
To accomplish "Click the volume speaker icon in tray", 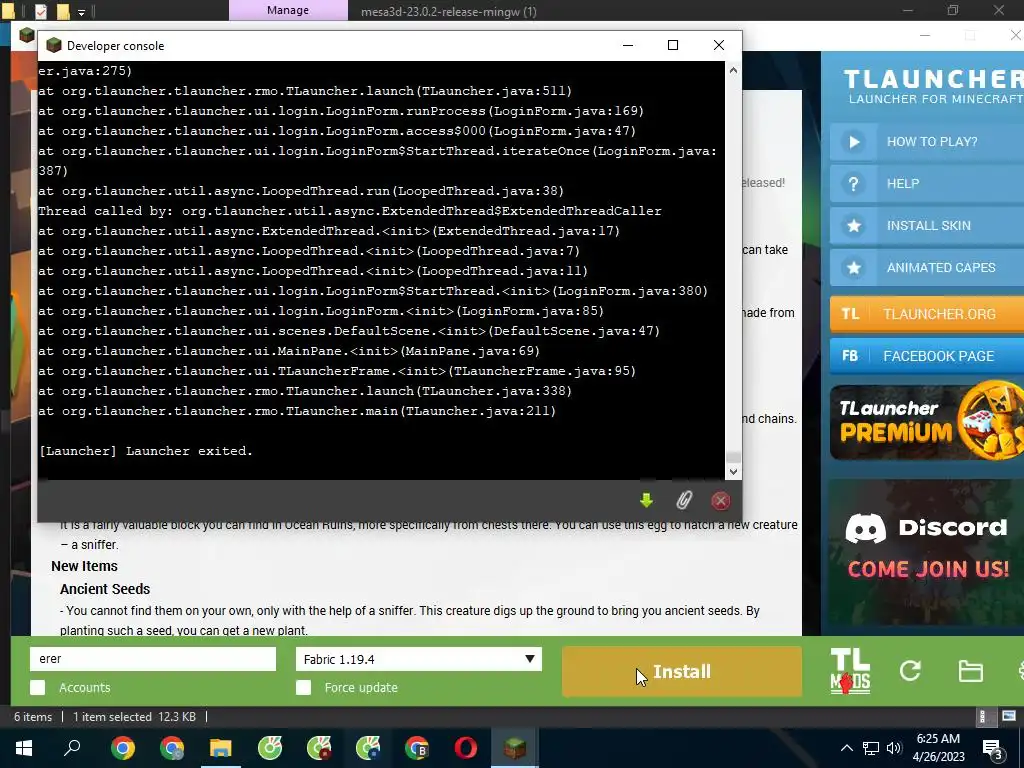I will click(894, 748).
